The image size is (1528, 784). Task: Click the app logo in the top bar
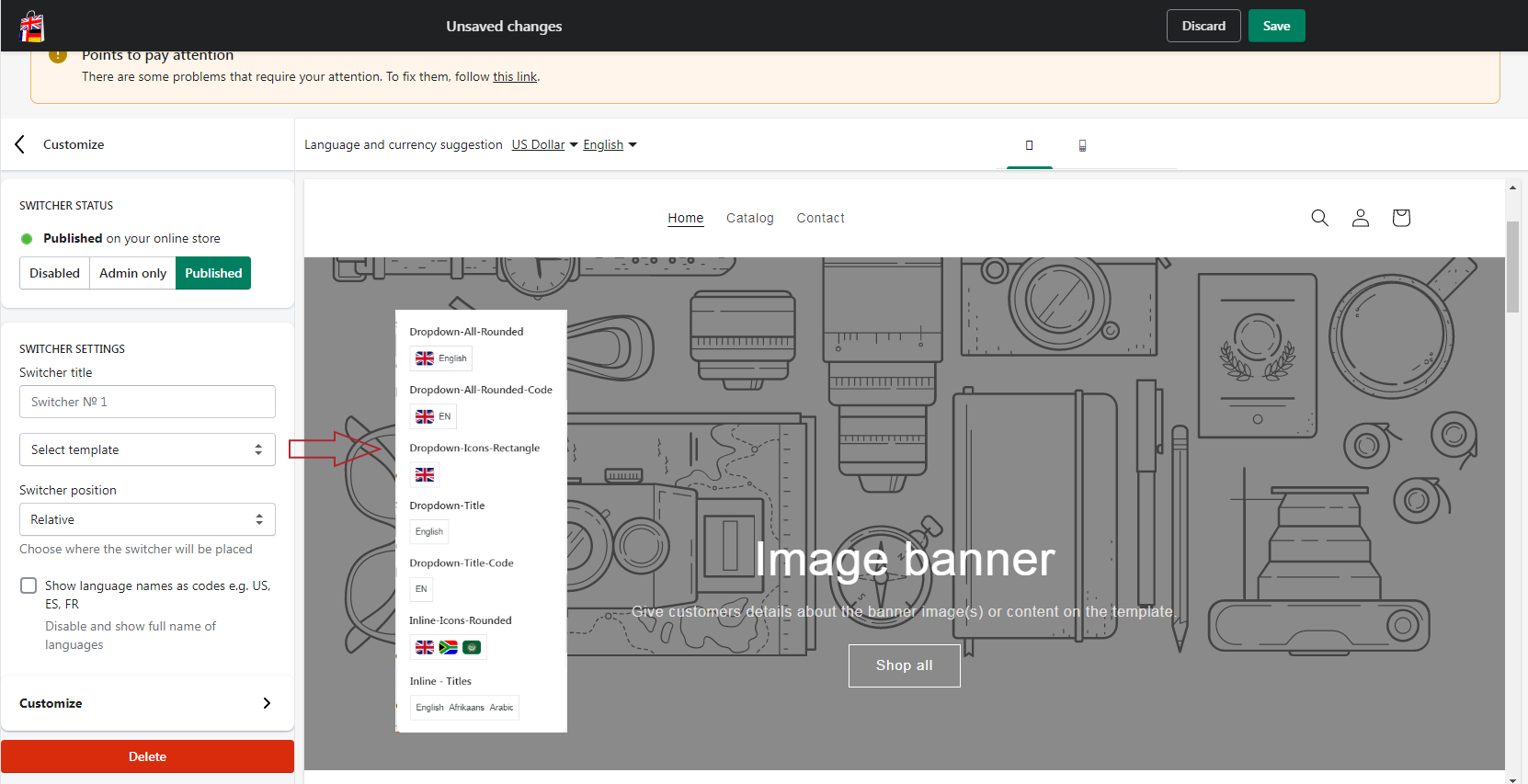coord(32,26)
